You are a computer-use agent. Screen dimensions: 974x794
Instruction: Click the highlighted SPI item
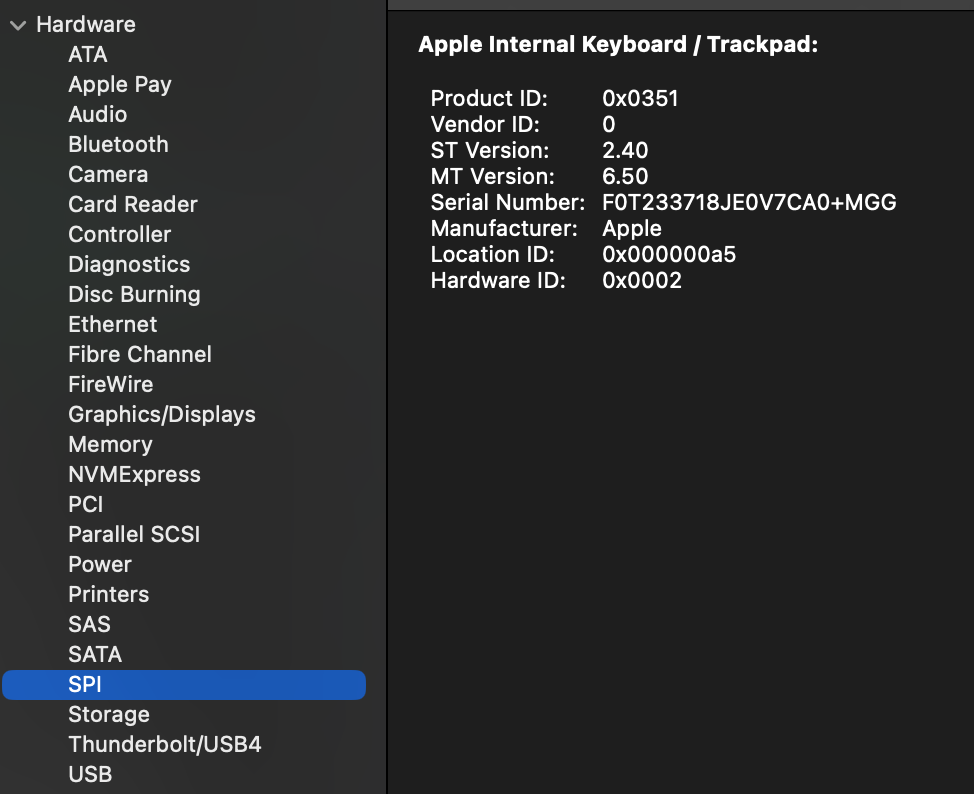[x=85, y=685]
